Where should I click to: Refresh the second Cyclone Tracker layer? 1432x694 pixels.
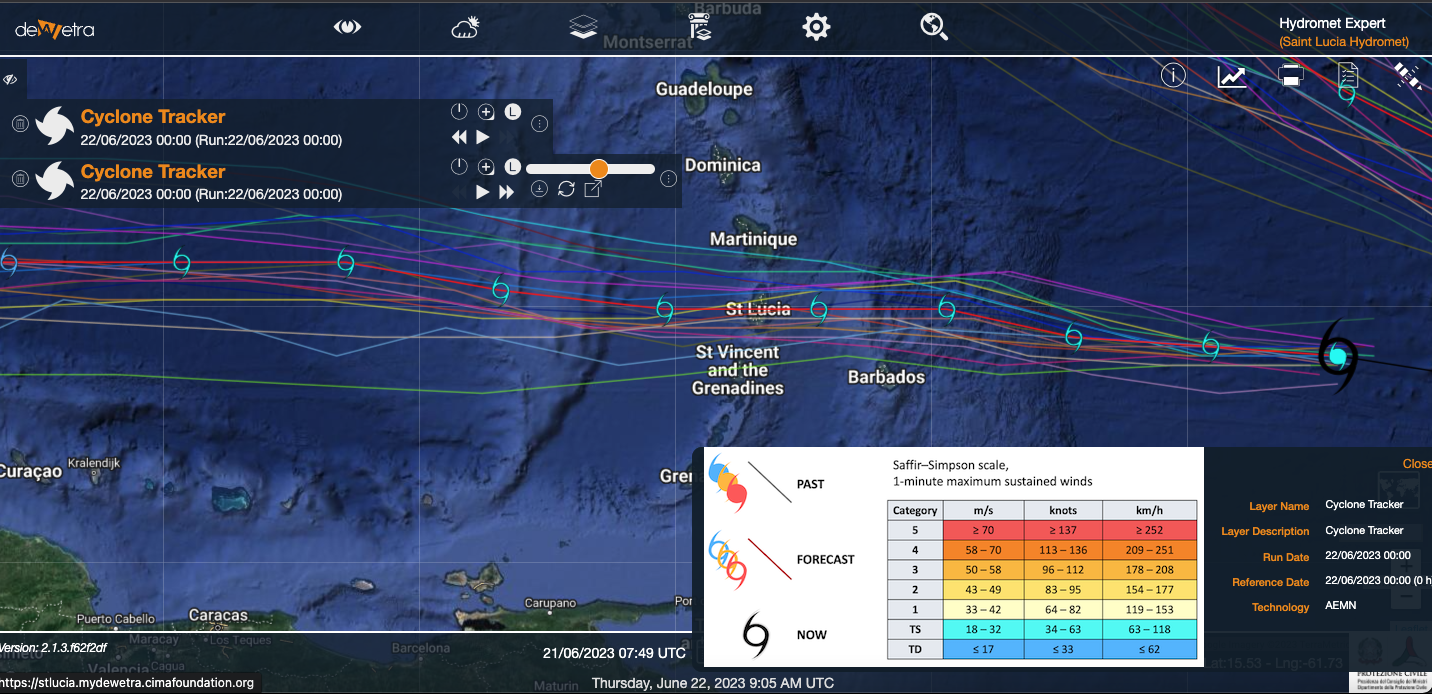tap(566, 189)
